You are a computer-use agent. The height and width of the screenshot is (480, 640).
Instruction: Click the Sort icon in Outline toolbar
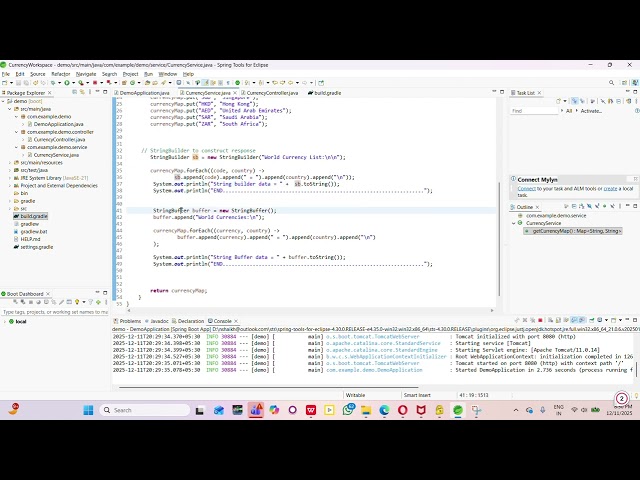(582, 207)
